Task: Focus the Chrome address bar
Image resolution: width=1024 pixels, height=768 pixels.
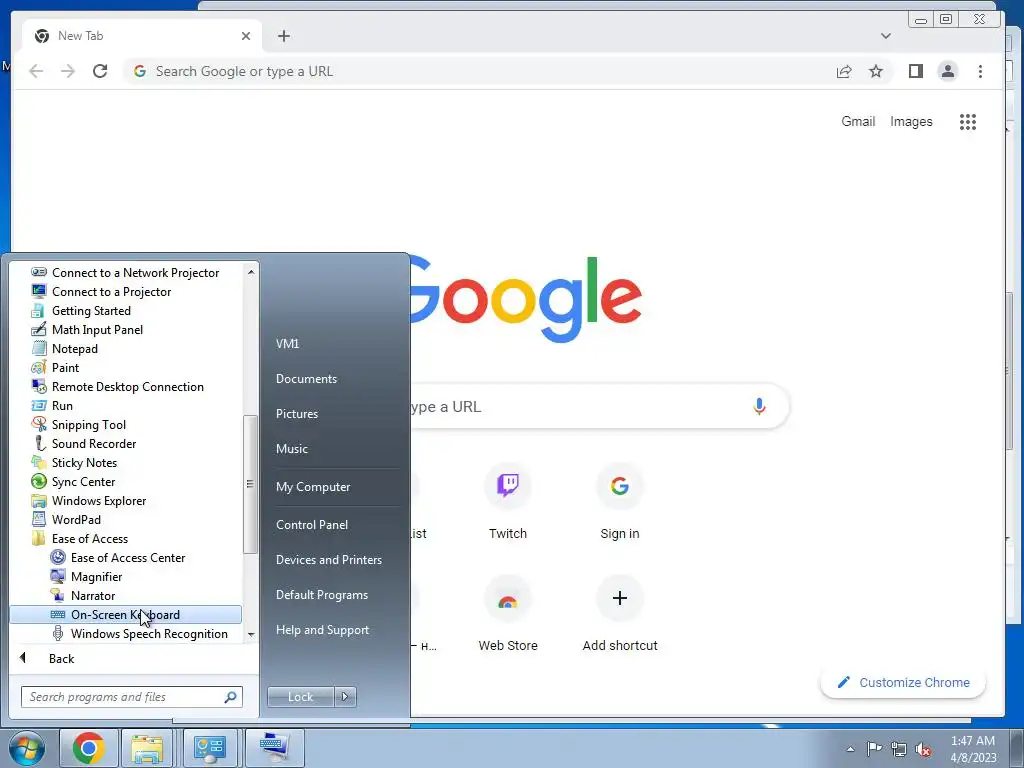Action: (483, 71)
